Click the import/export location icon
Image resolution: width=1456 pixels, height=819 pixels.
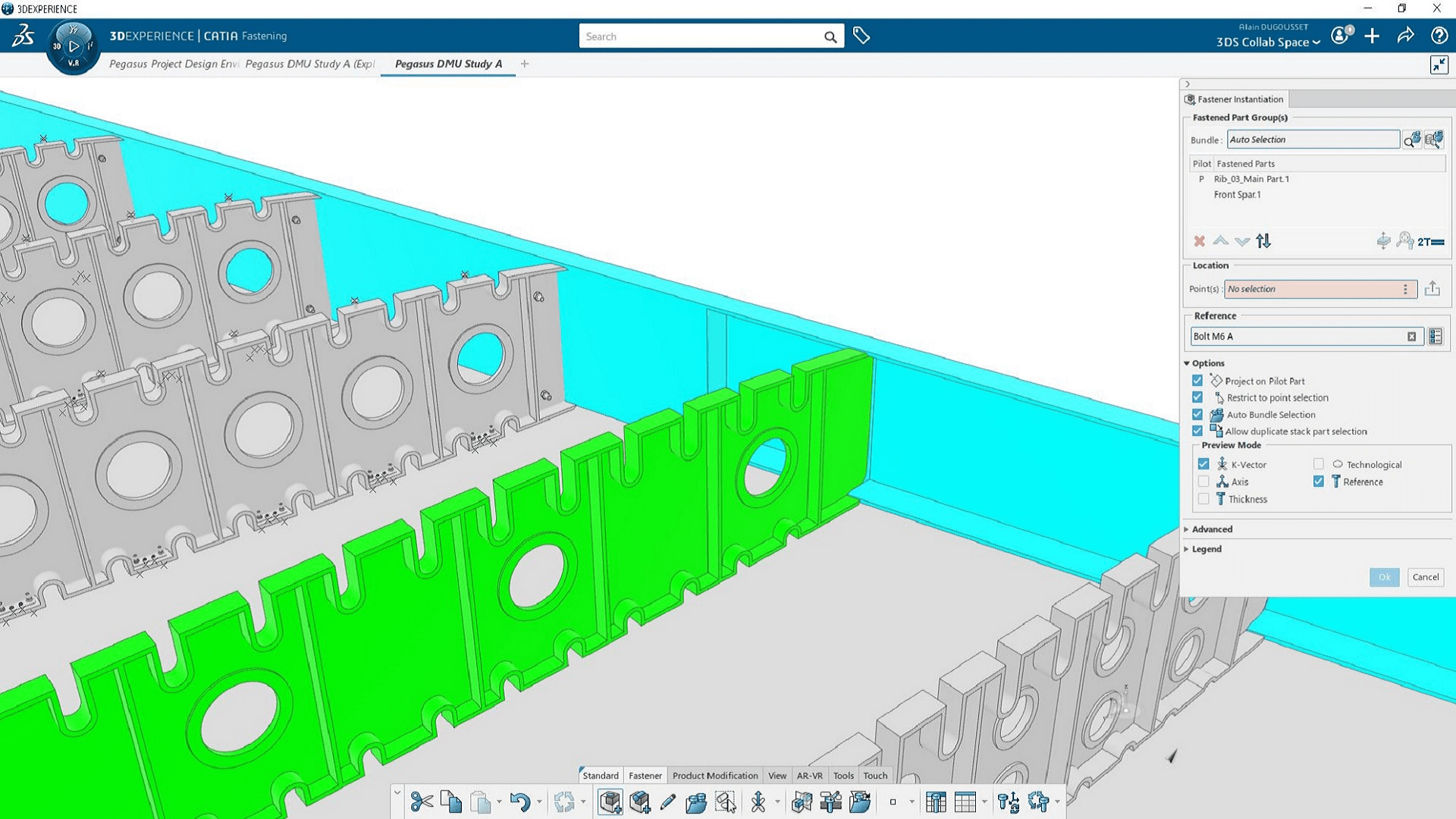click(1435, 289)
